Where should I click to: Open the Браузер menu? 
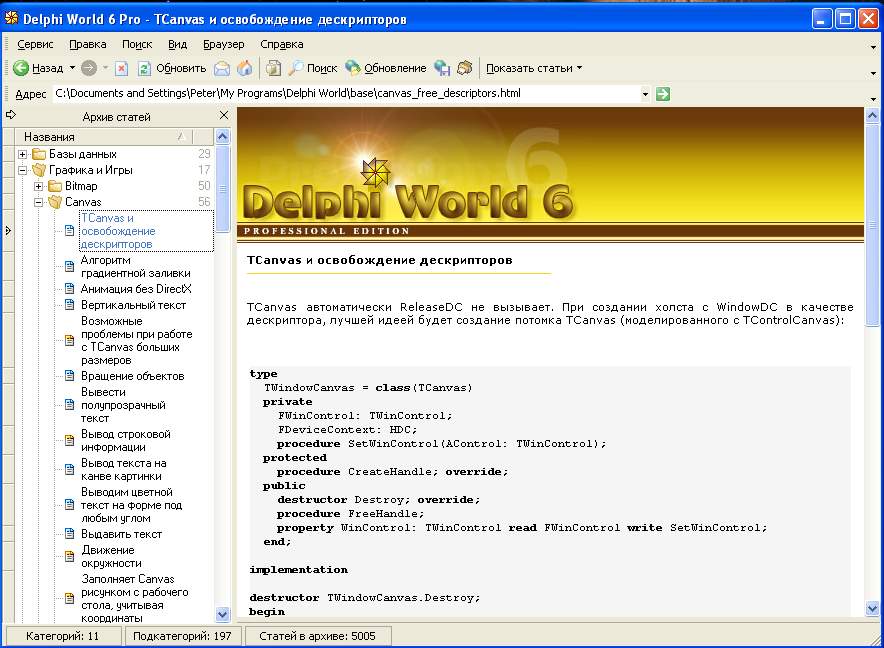224,44
